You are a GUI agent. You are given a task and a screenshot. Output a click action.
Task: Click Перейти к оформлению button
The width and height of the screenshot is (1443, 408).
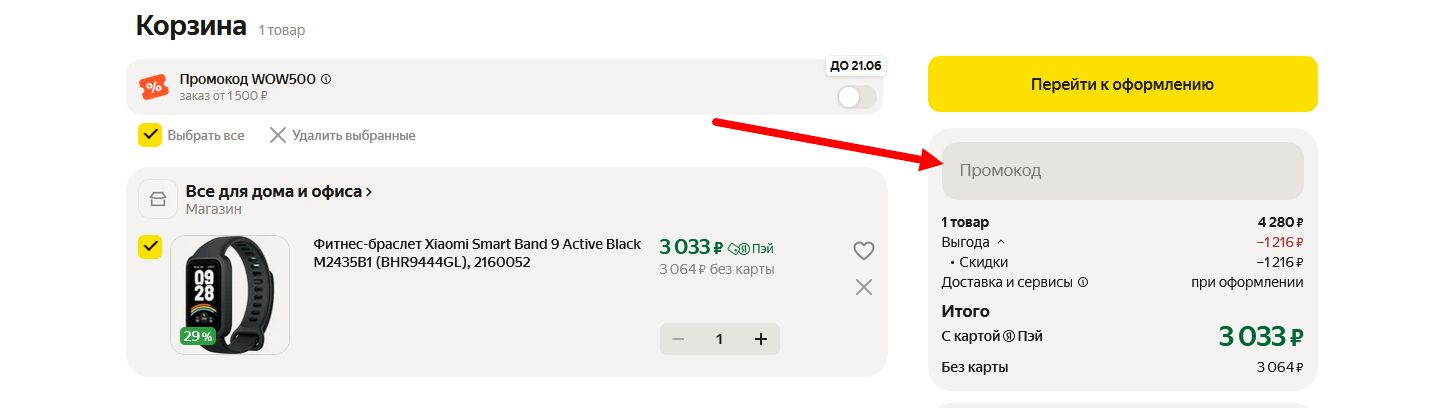coord(1122,84)
